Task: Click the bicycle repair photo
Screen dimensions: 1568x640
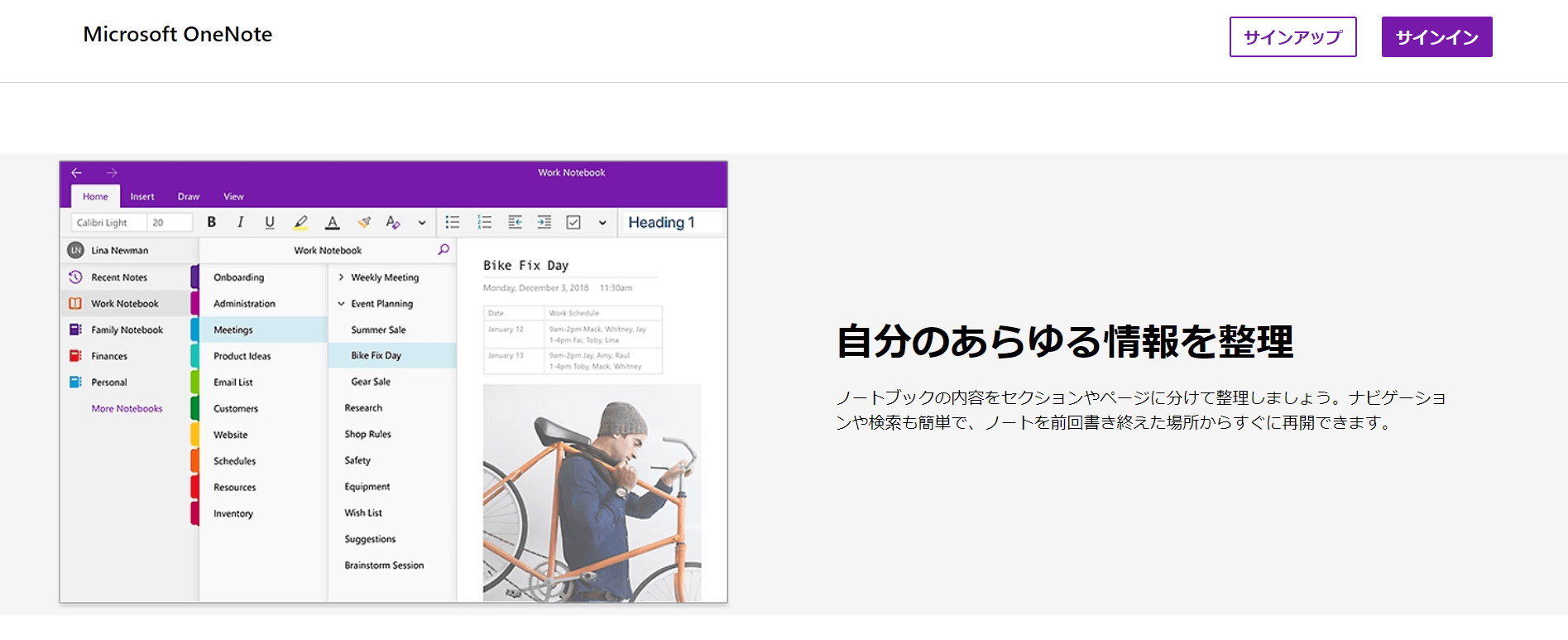Action: [x=592, y=493]
